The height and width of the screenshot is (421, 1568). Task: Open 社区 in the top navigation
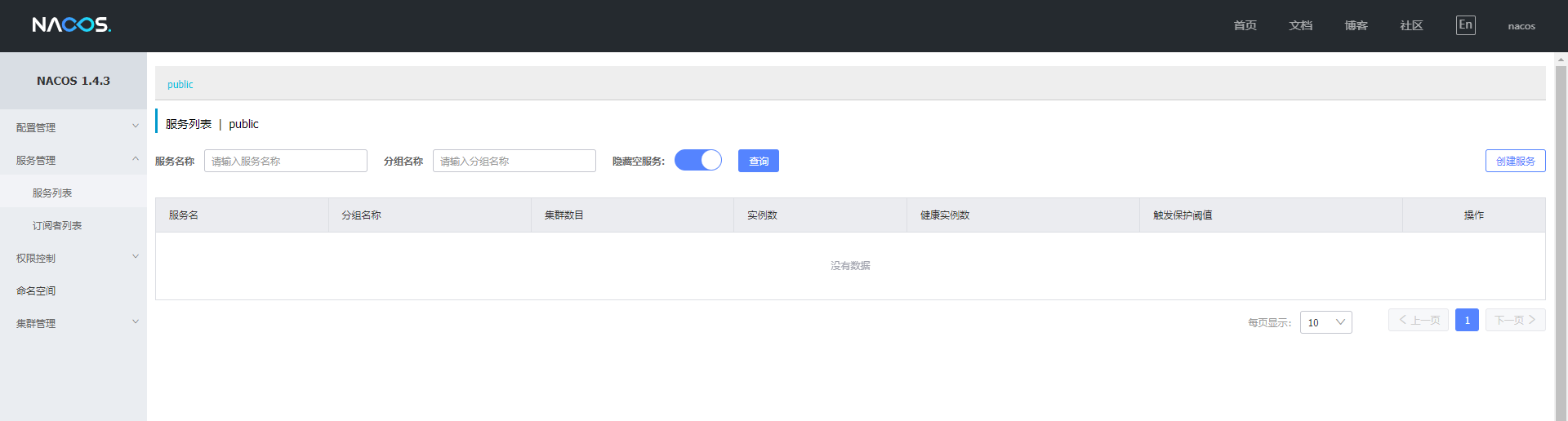point(1412,26)
